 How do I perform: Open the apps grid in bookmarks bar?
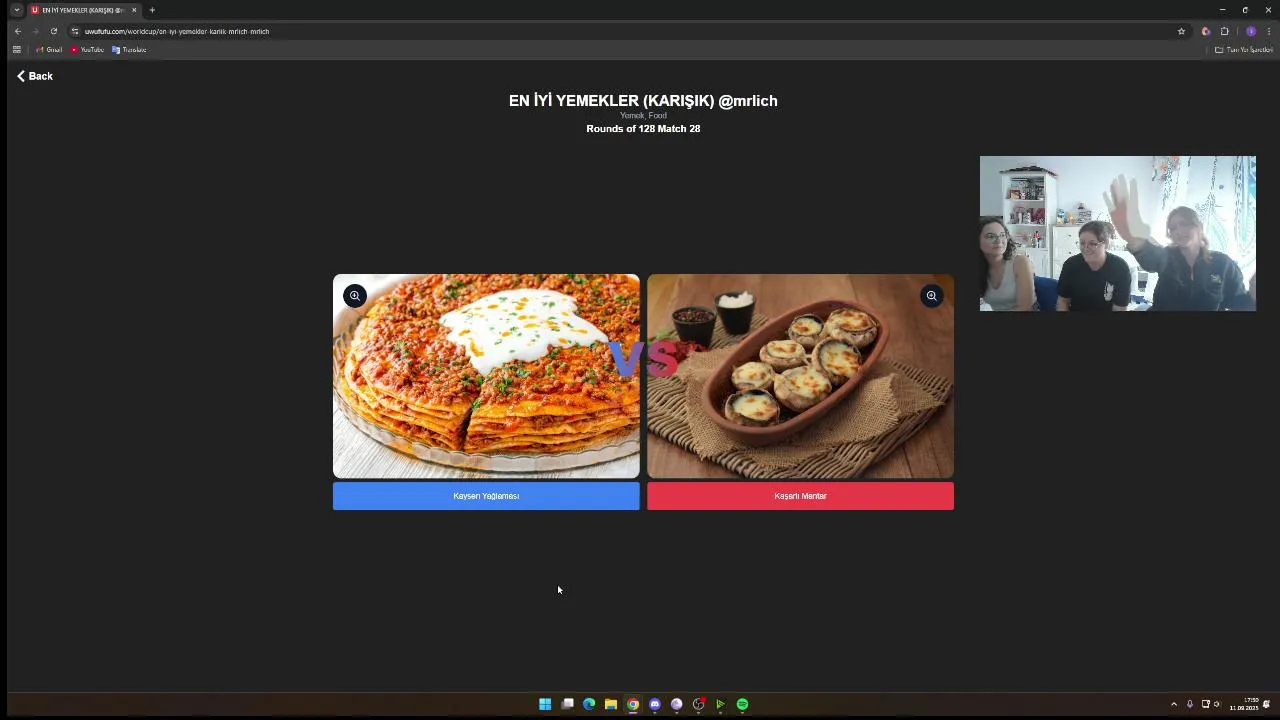coord(16,49)
